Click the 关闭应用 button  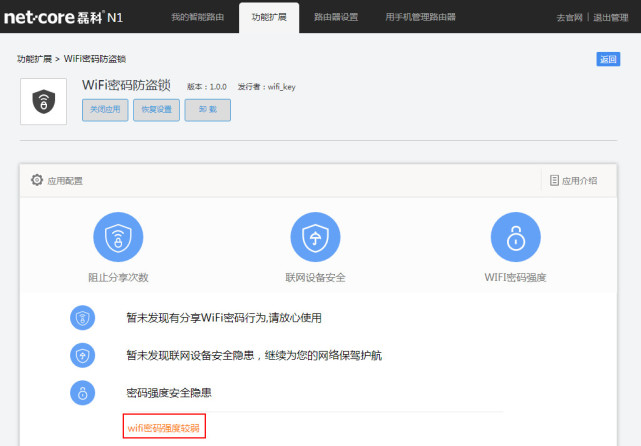(105, 110)
